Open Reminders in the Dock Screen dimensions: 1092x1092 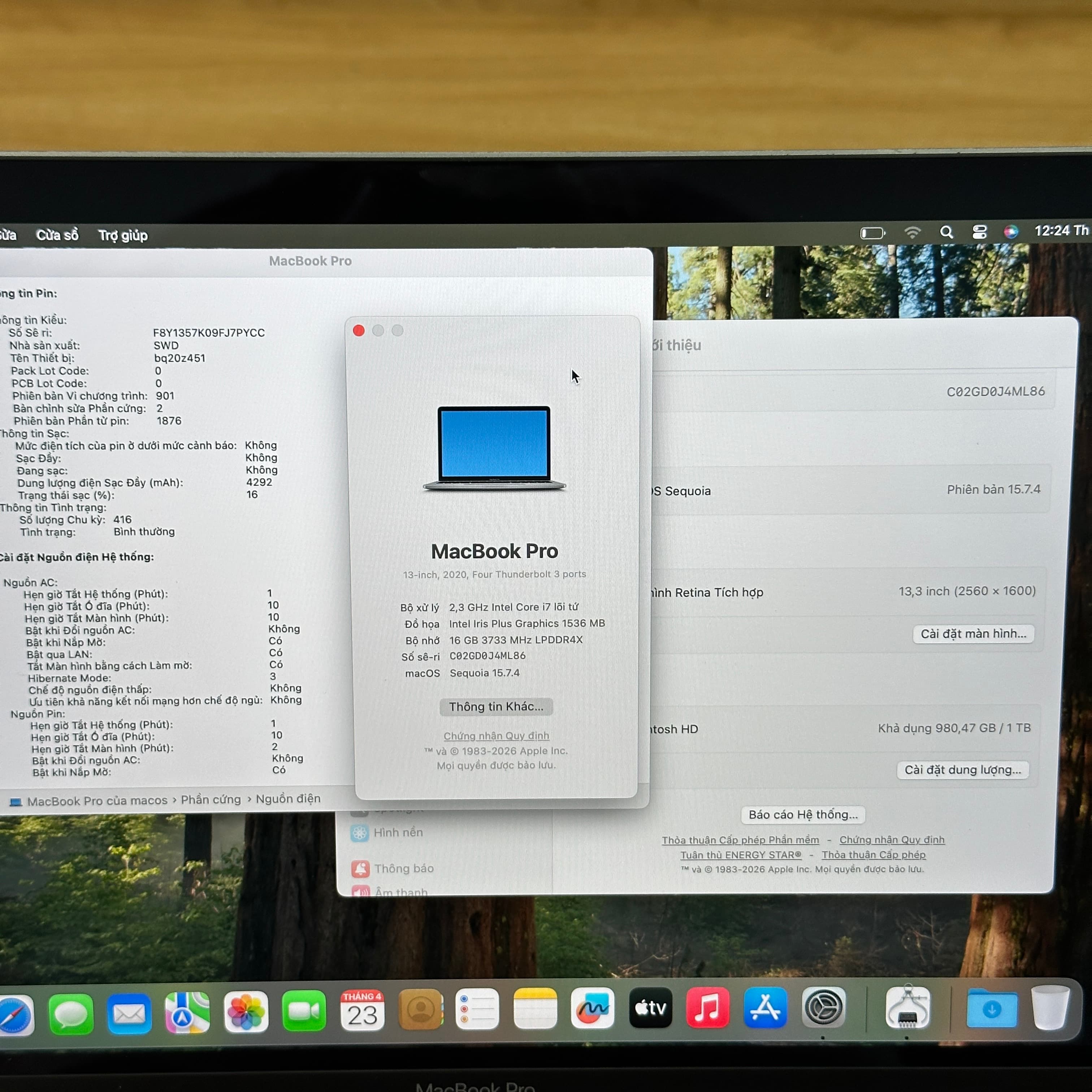[x=478, y=1009]
